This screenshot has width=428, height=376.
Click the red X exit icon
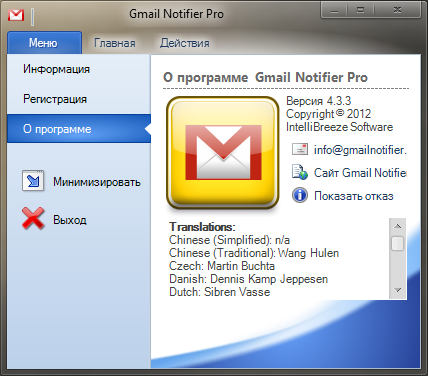pos(33,218)
